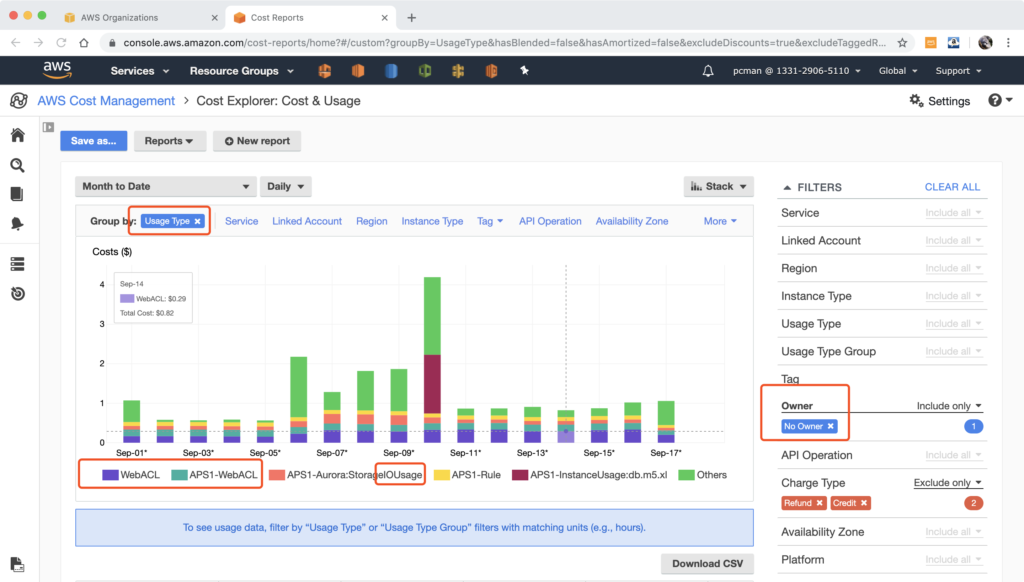Screen dimensions: 1024x582
Task: Click the Save as... button
Action: (93, 141)
